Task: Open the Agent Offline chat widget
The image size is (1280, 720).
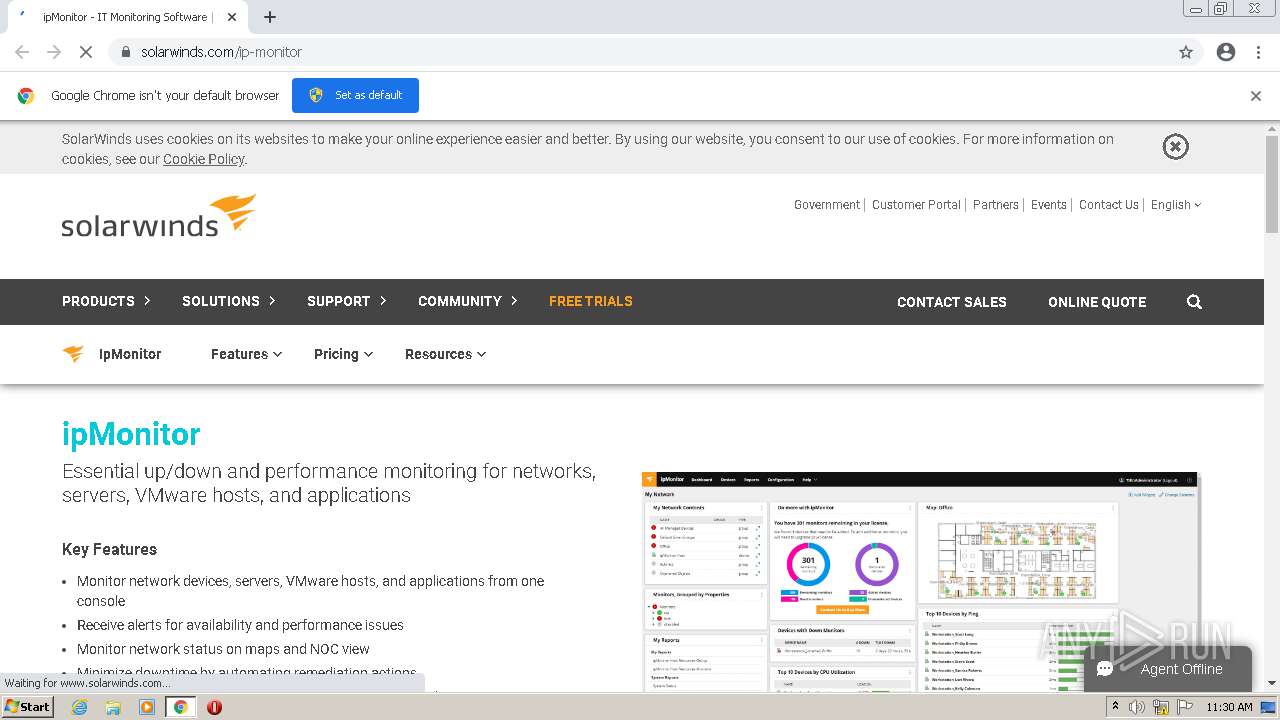Action: (x=1168, y=669)
